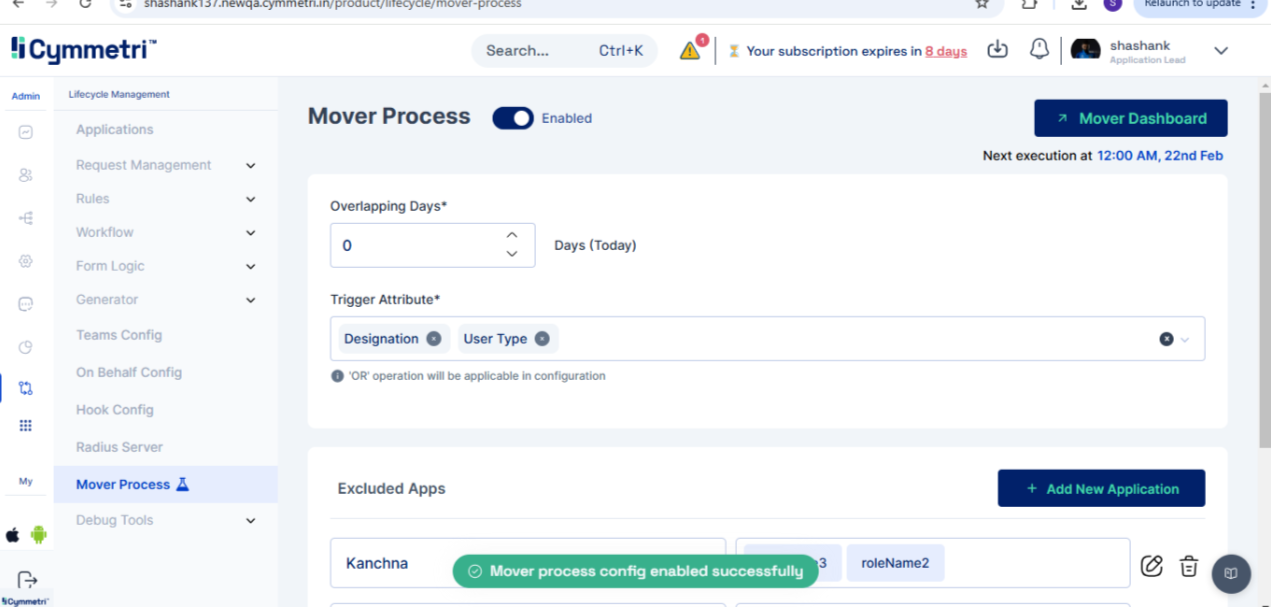The height and width of the screenshot is (607, 1271).
Task: Click Add New Application button
Action: [x=1101, y=489]
